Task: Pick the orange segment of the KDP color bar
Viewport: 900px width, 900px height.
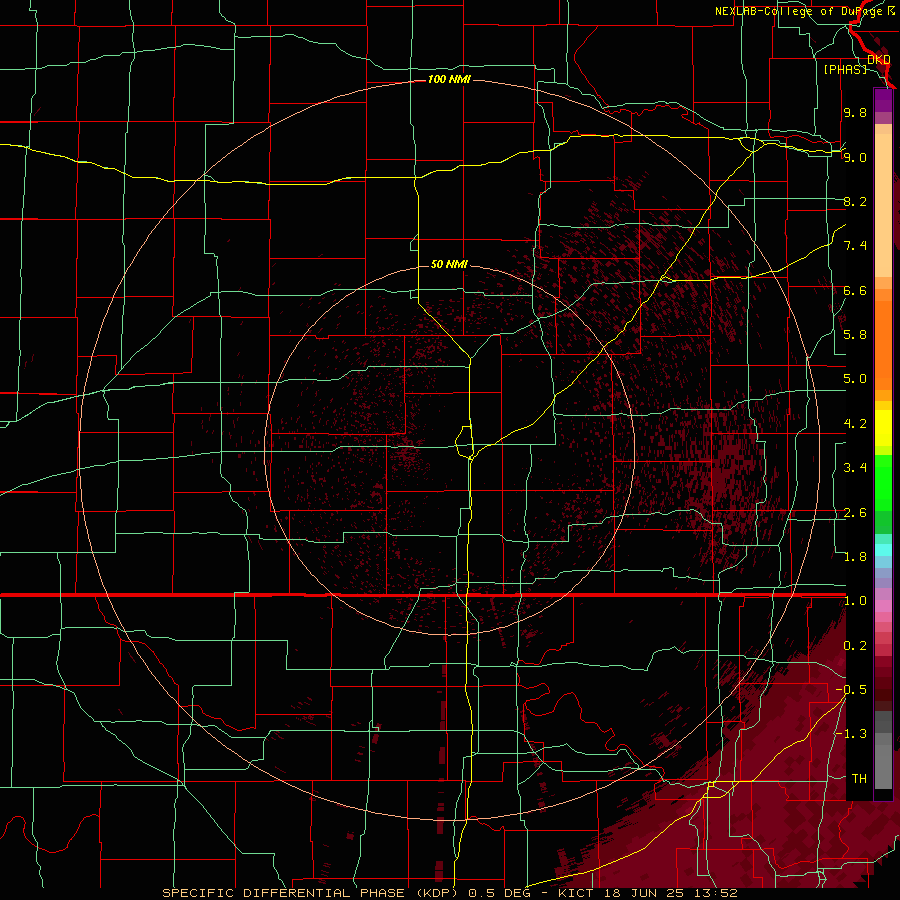Action: pyautogui.click(x=883, y=344)
